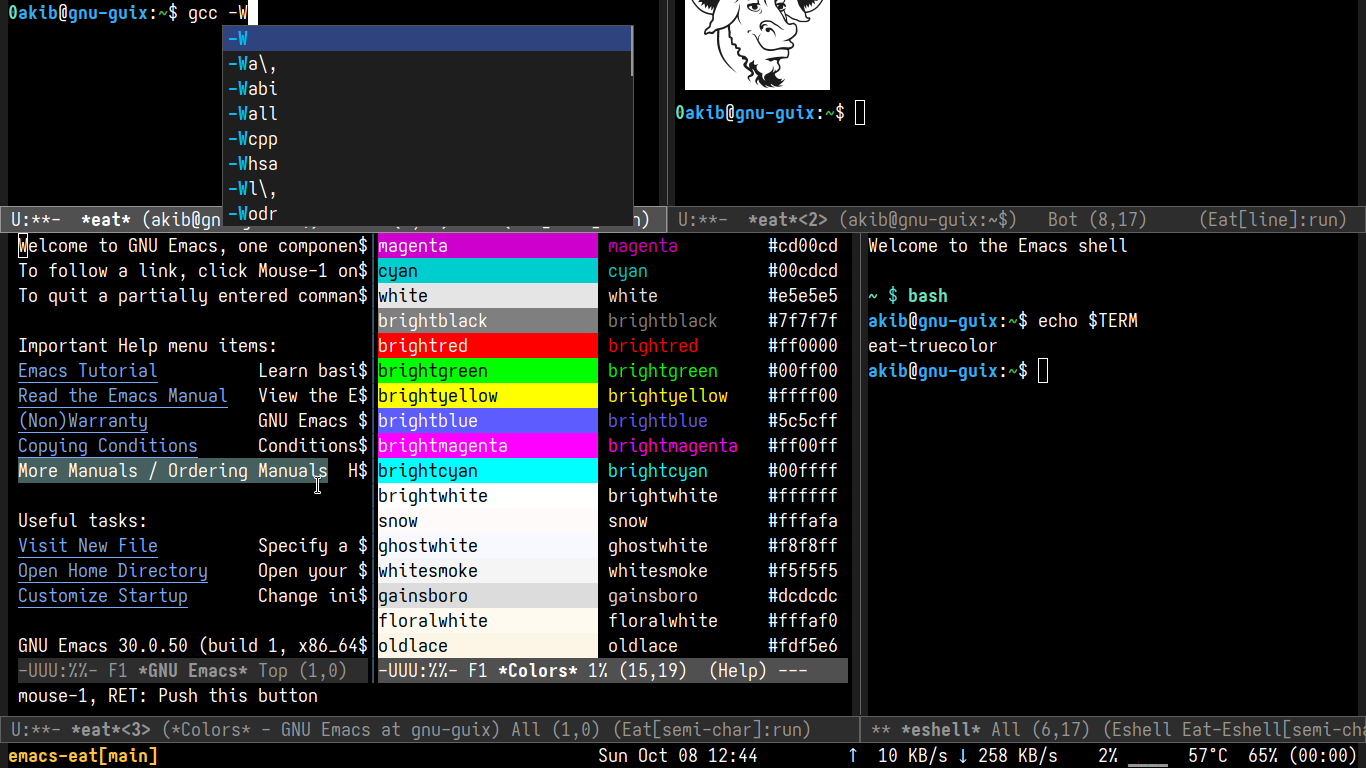Open the Copying Conditions link
This screenshot has width=1366, height=768.
click(x=107, y=446)
